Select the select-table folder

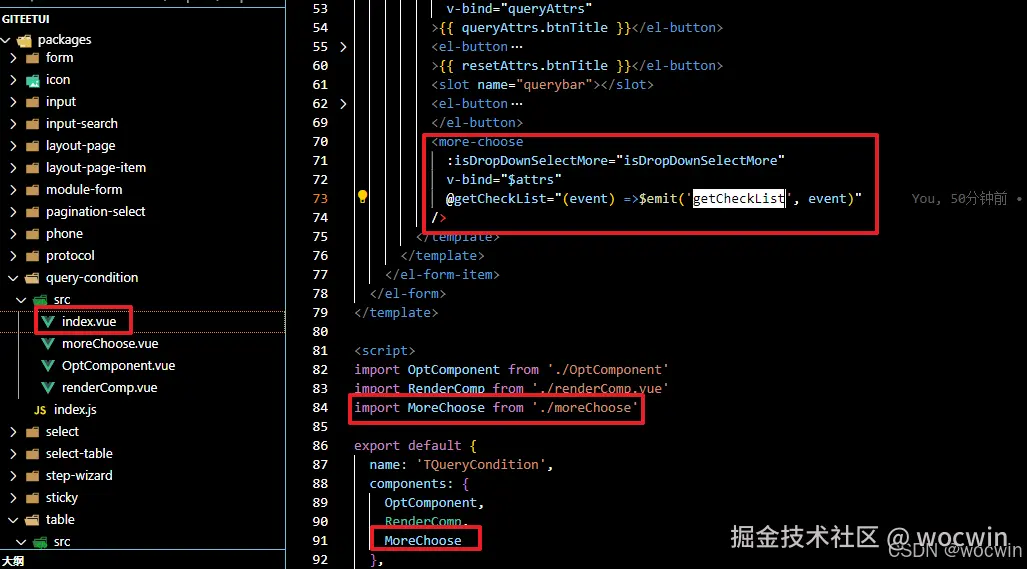tap(79, 454)
